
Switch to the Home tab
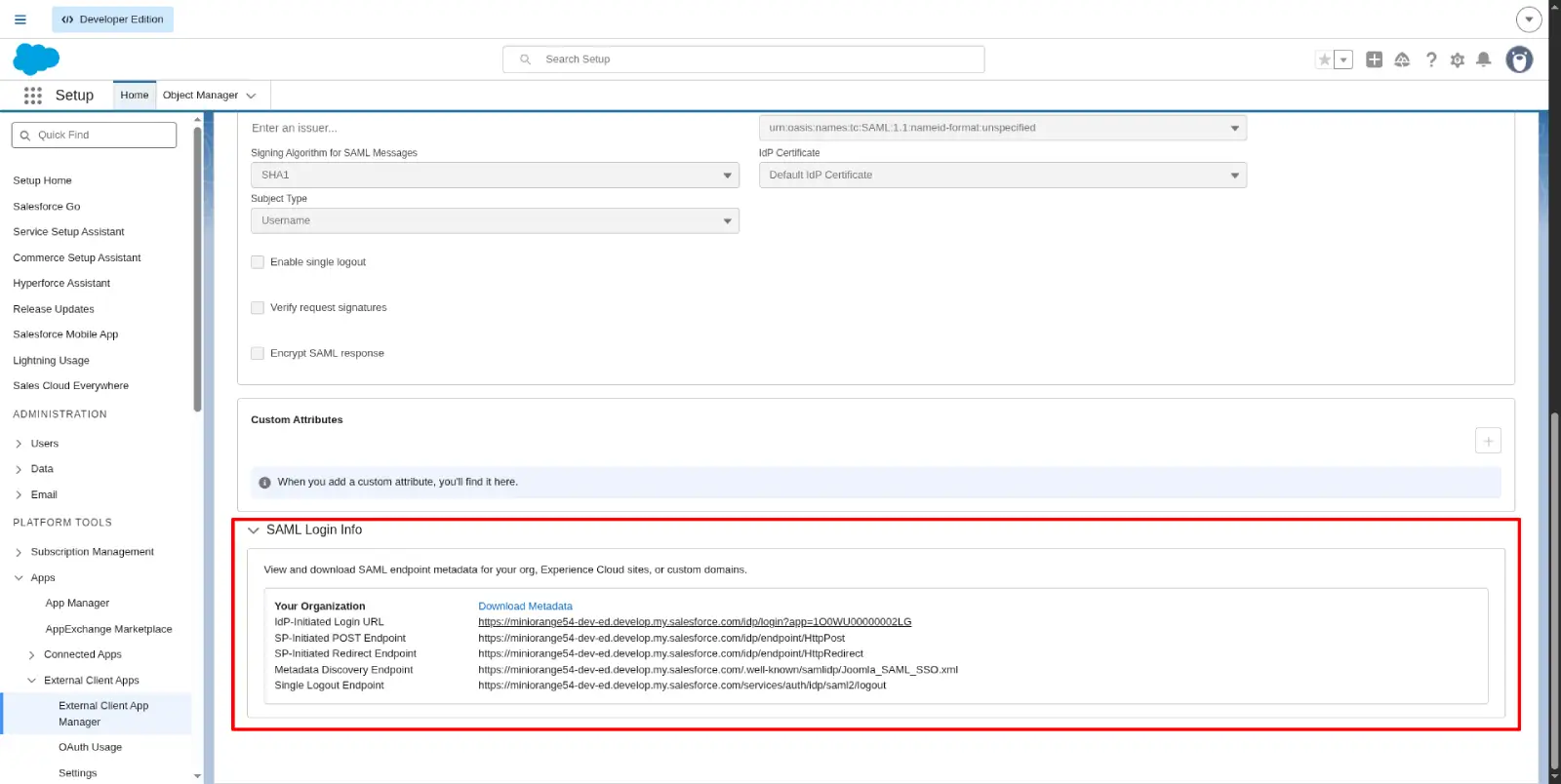click(135, 96)
